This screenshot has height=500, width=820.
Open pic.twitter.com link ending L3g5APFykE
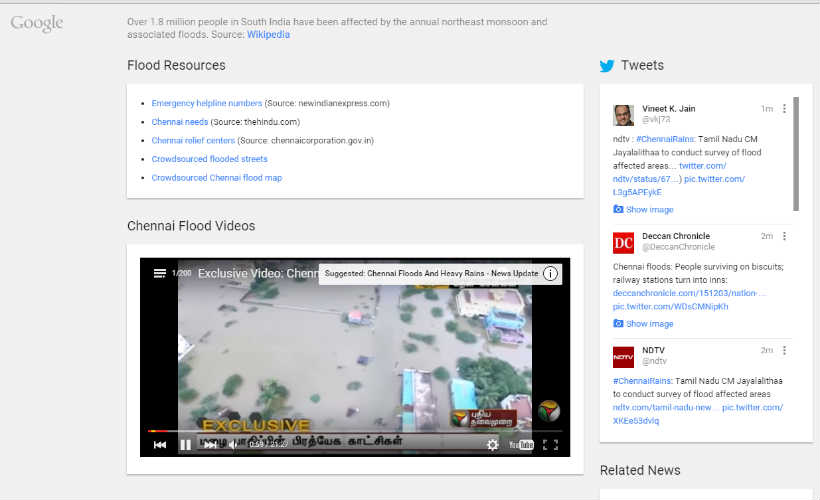(679, 186)
